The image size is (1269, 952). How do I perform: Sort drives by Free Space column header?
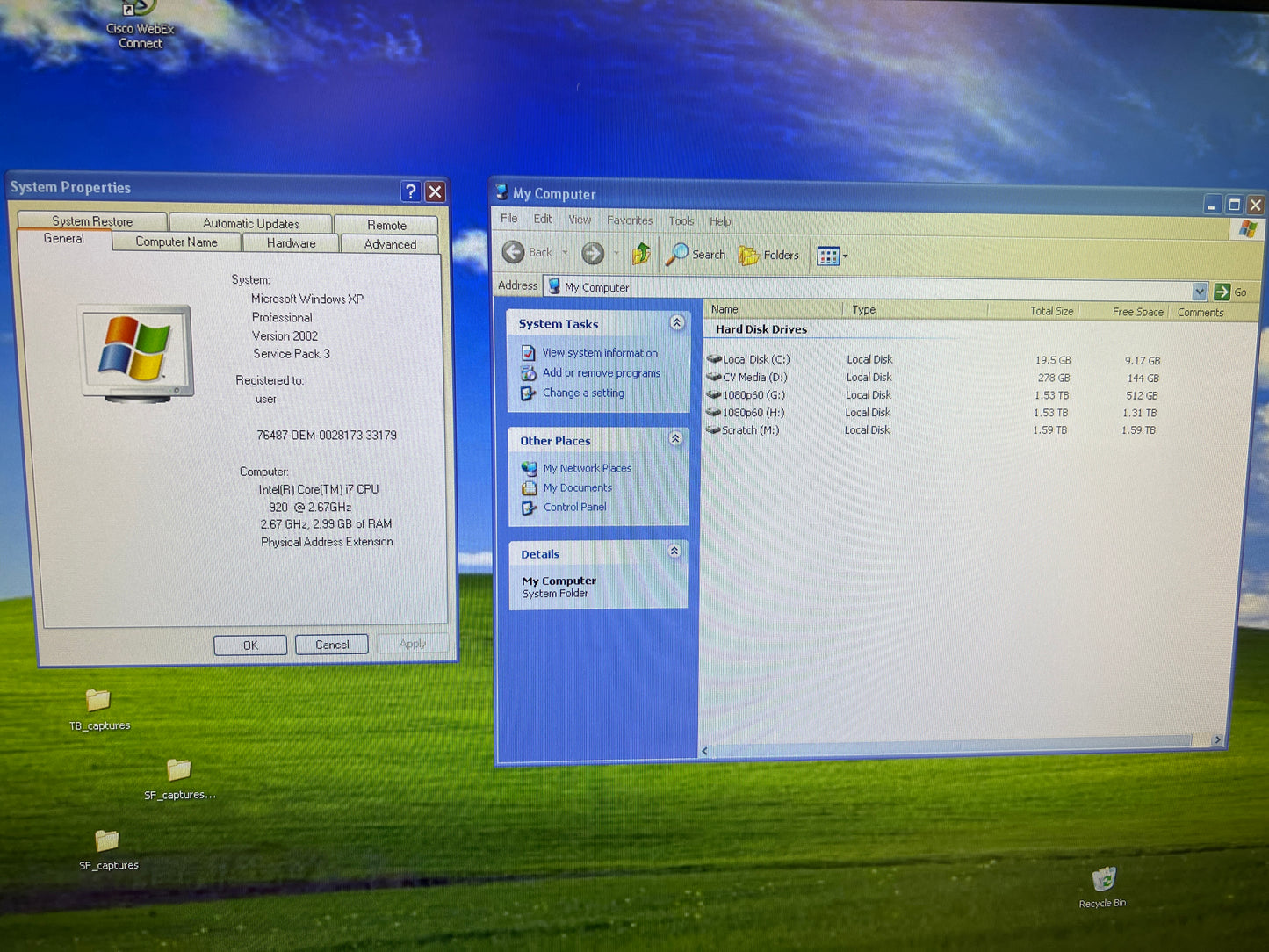[1124, 312]
